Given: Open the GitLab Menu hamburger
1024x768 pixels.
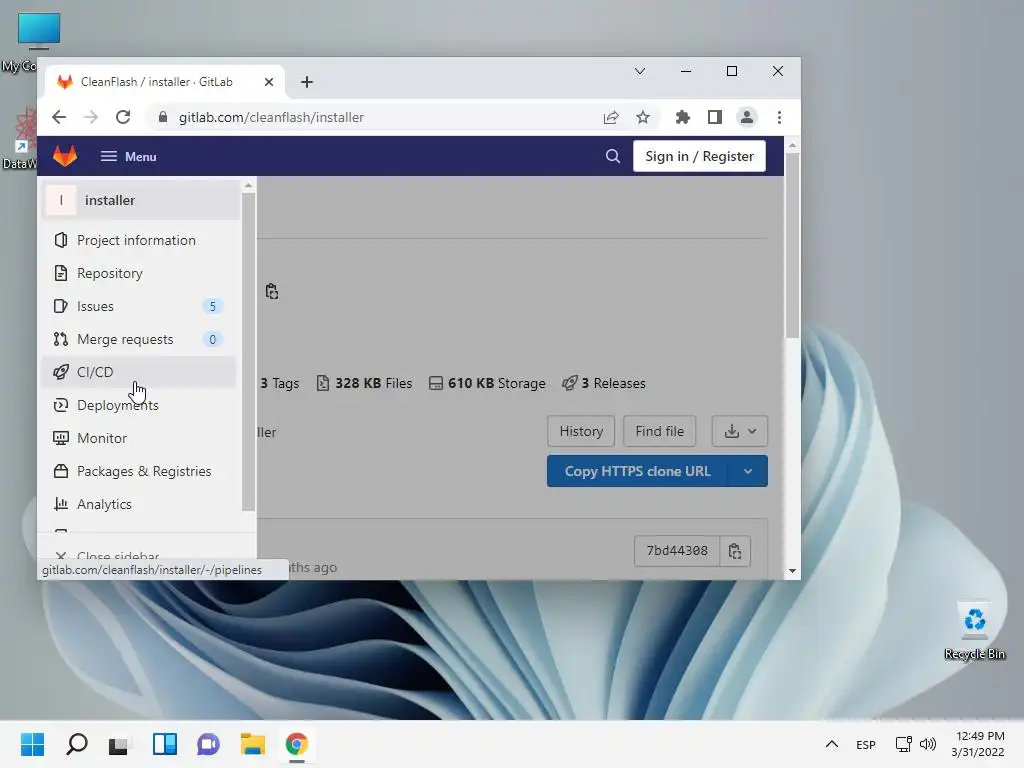Looking at the screenshot, I should click(128, 156).
